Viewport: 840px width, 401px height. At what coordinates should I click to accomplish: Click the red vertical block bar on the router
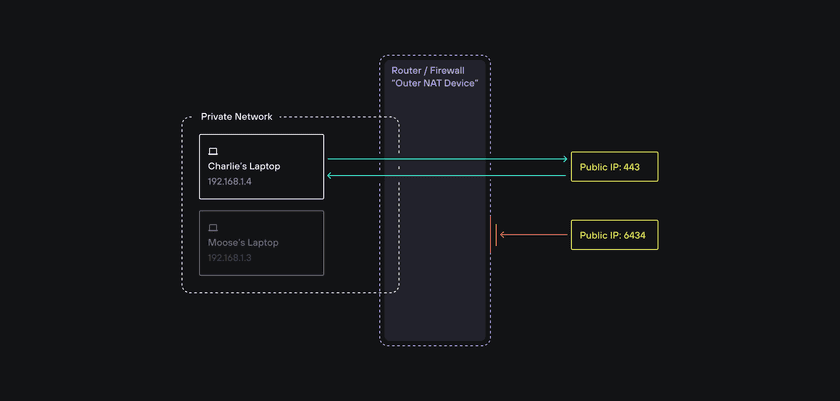pos(493,231)
